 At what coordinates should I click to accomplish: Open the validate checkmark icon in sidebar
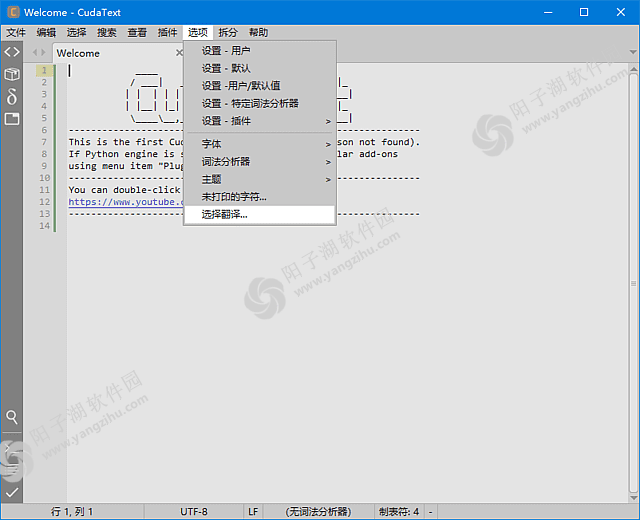click(x=12, y=492)
